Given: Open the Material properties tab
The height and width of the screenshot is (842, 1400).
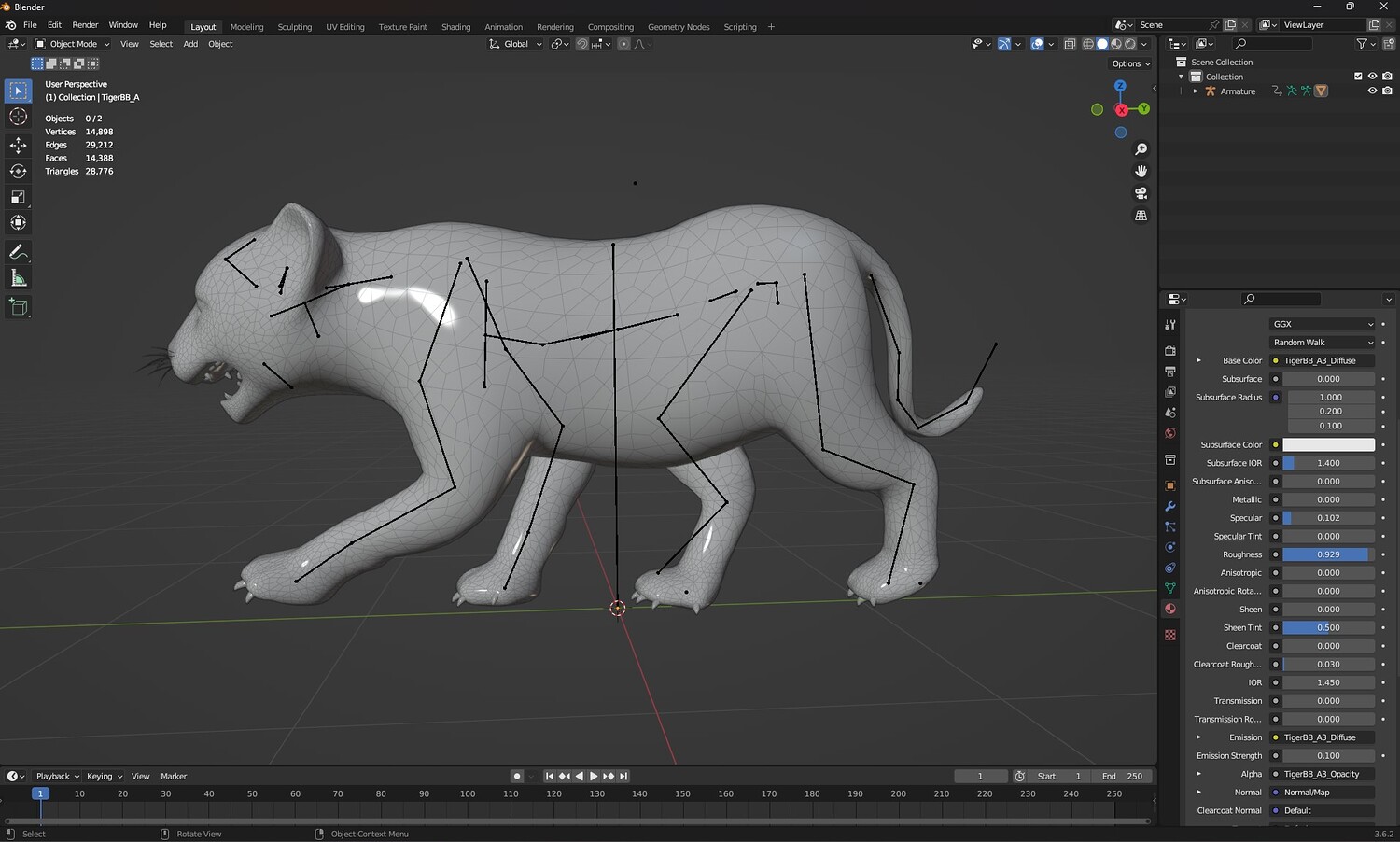Looking at the screenshot, I should [1170, 609].
